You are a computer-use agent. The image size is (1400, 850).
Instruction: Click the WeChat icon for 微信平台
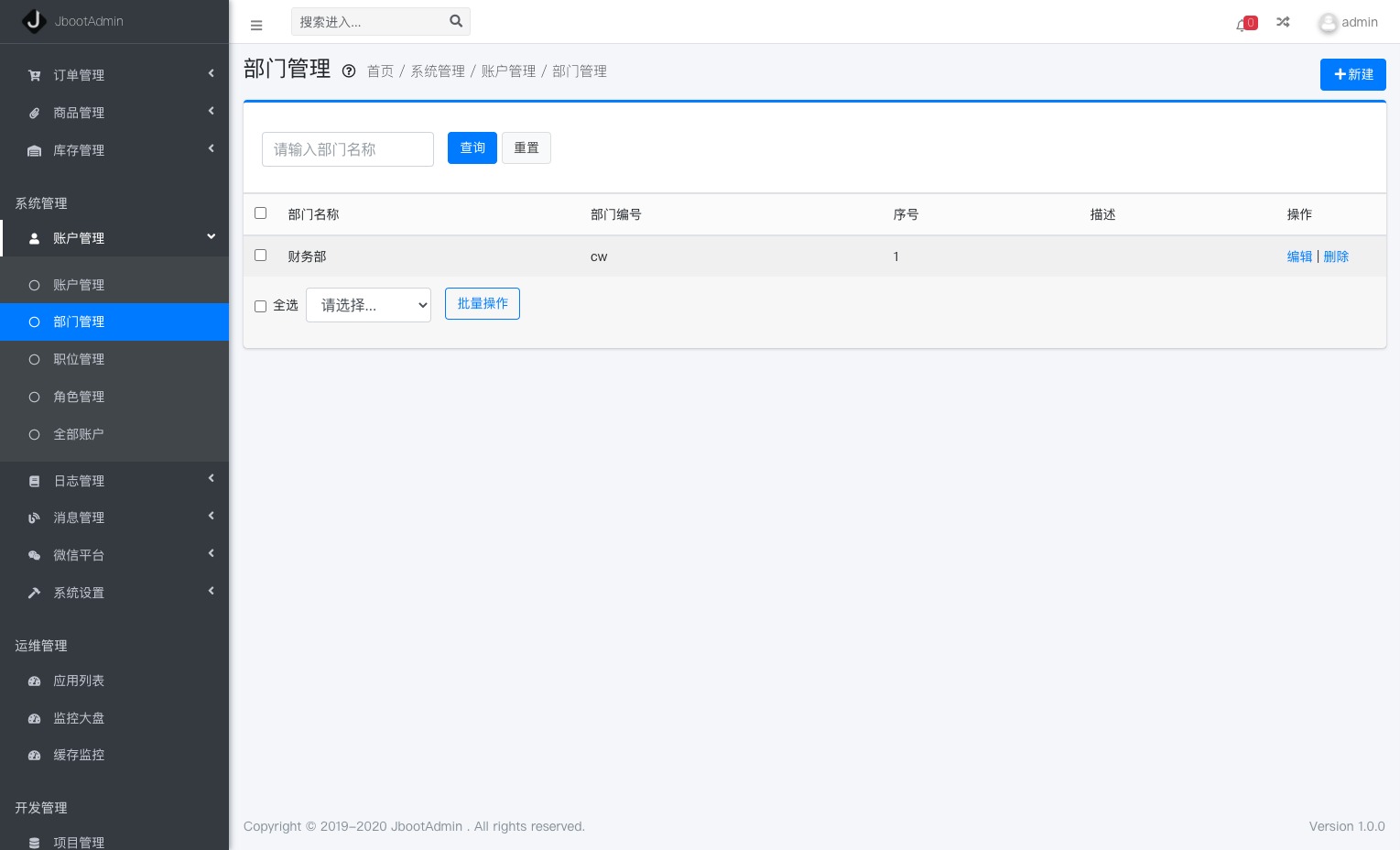tap(34, 555)
